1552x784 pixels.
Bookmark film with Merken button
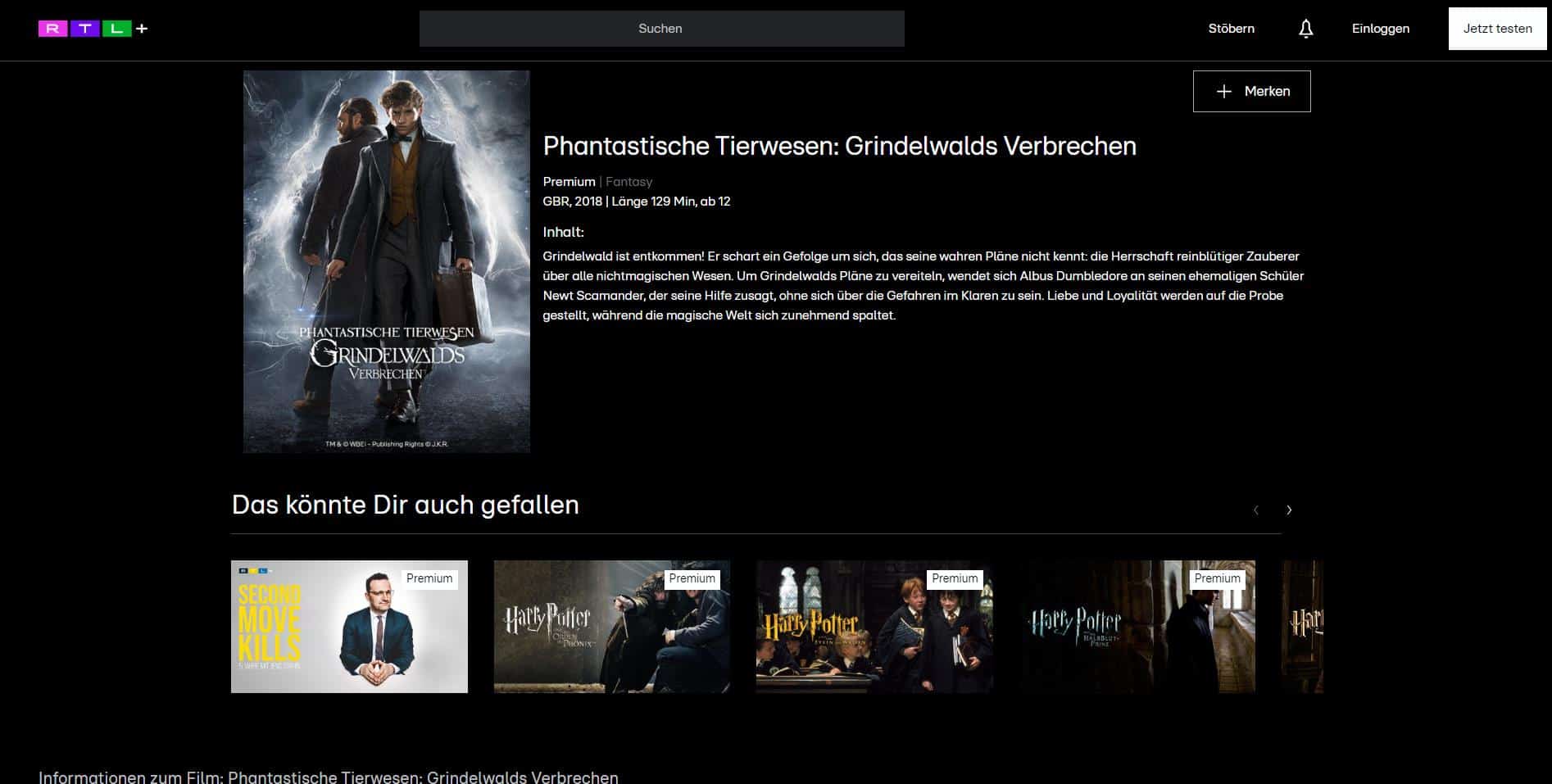(1251, 91)
